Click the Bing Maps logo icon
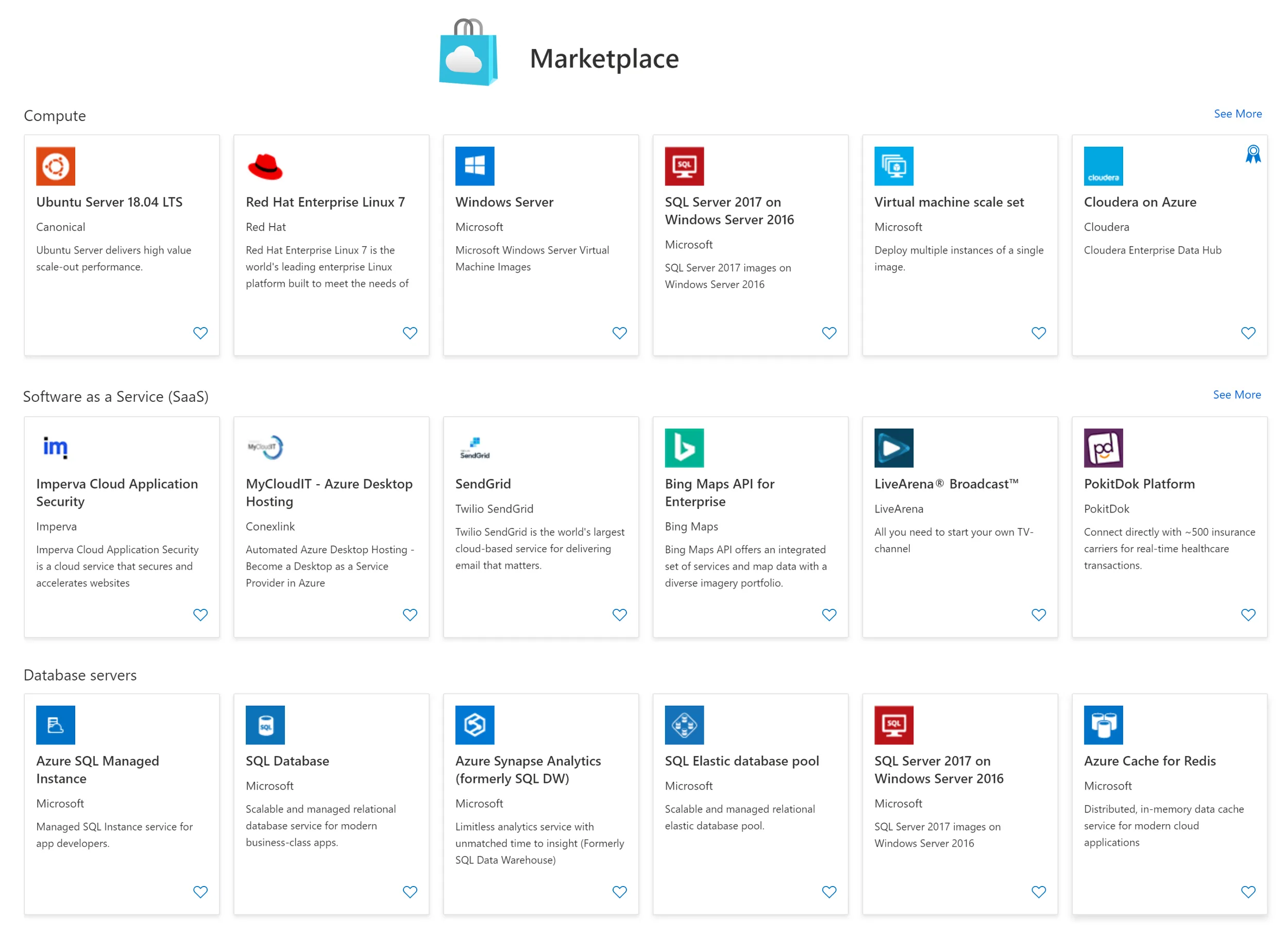 tap(684, 448)
